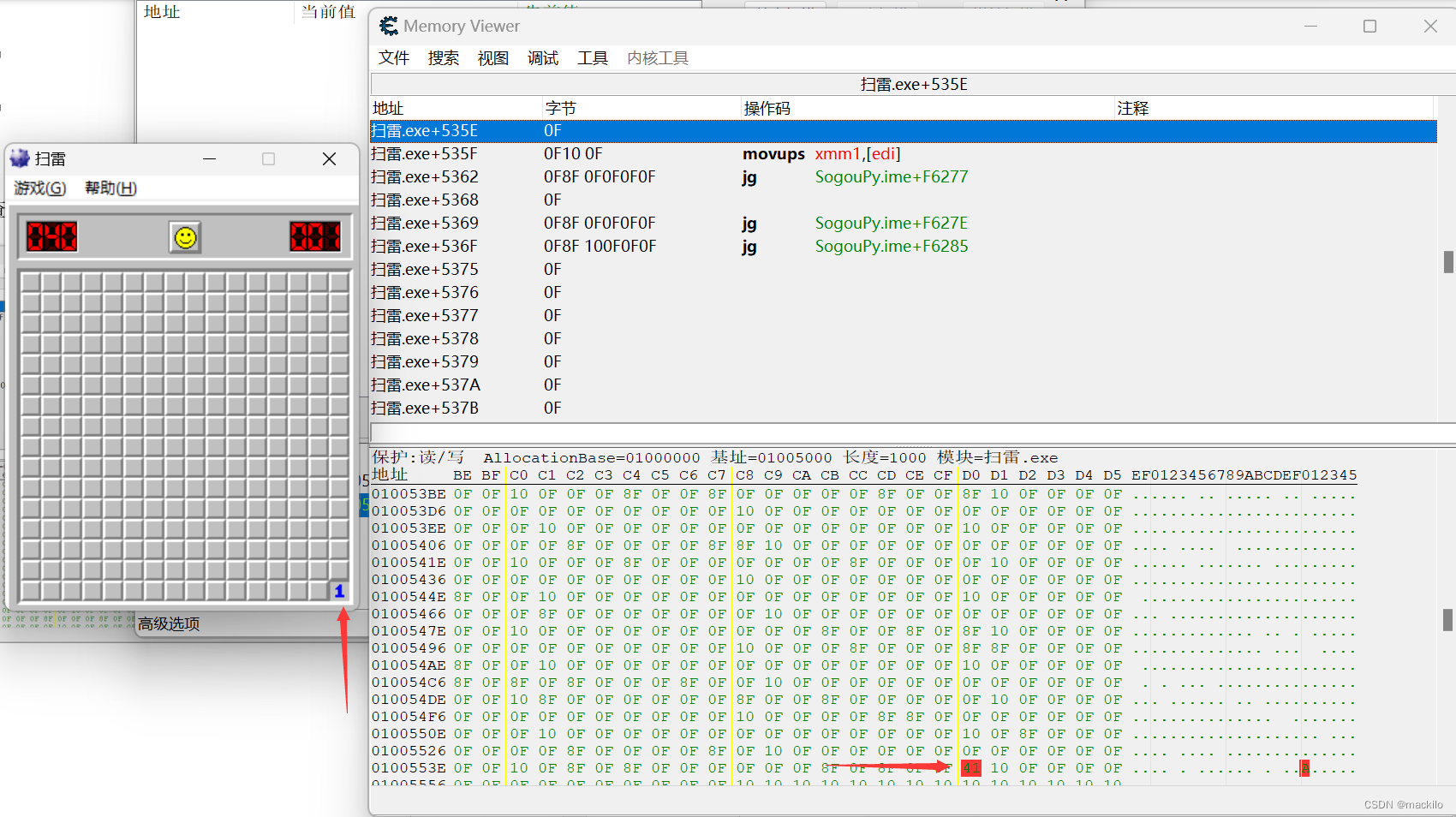The height and width of the screenshot is (817, 1456).
Task: Minimize the Memory Viewer window
Action: pos(1310,27)
